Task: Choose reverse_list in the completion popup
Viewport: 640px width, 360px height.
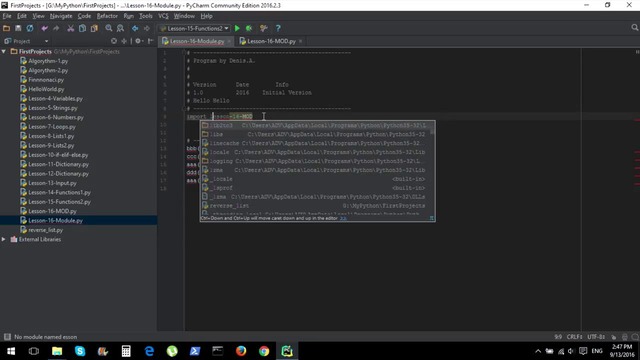Action: (315, 206)
